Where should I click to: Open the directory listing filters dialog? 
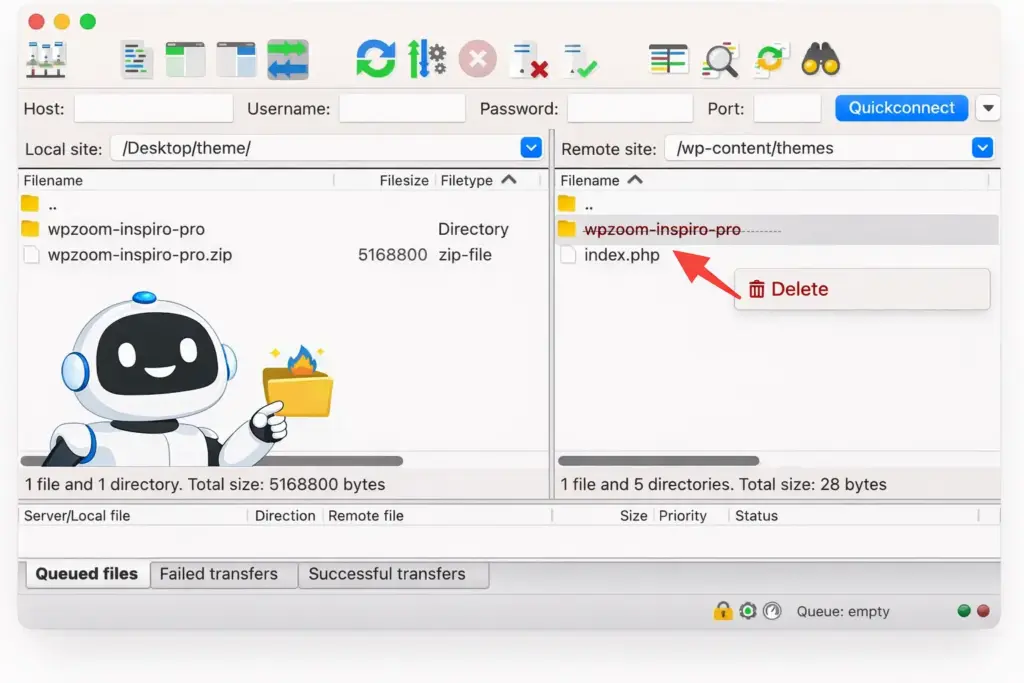[668, 60]
